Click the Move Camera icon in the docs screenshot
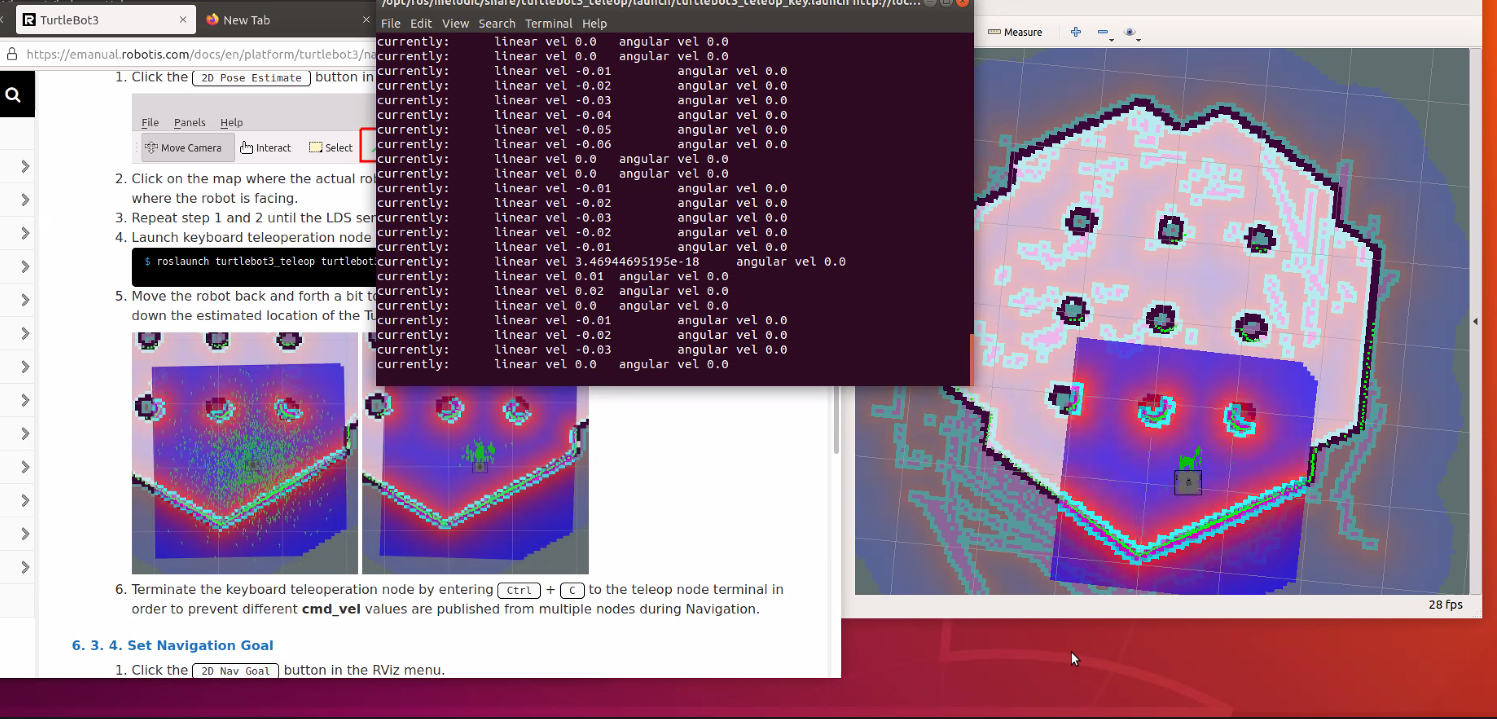 (152, 147)
